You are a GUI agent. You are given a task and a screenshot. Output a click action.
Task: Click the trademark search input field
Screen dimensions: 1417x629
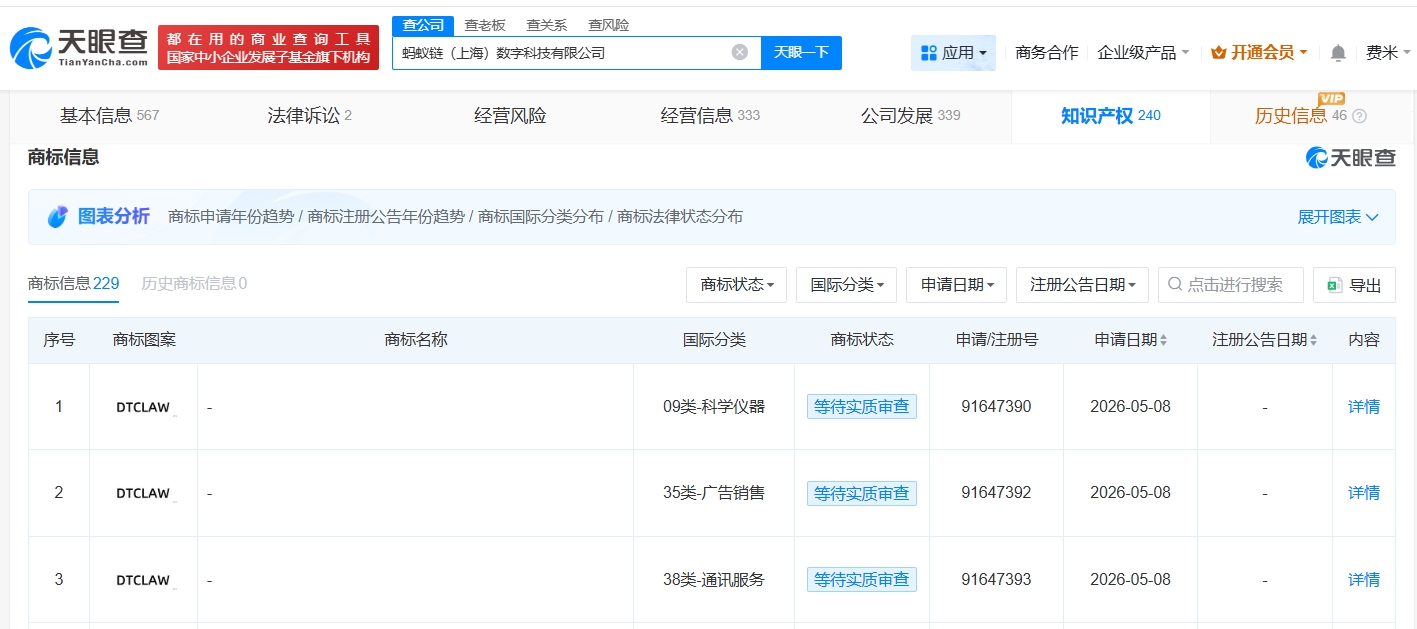point(1231,285)
